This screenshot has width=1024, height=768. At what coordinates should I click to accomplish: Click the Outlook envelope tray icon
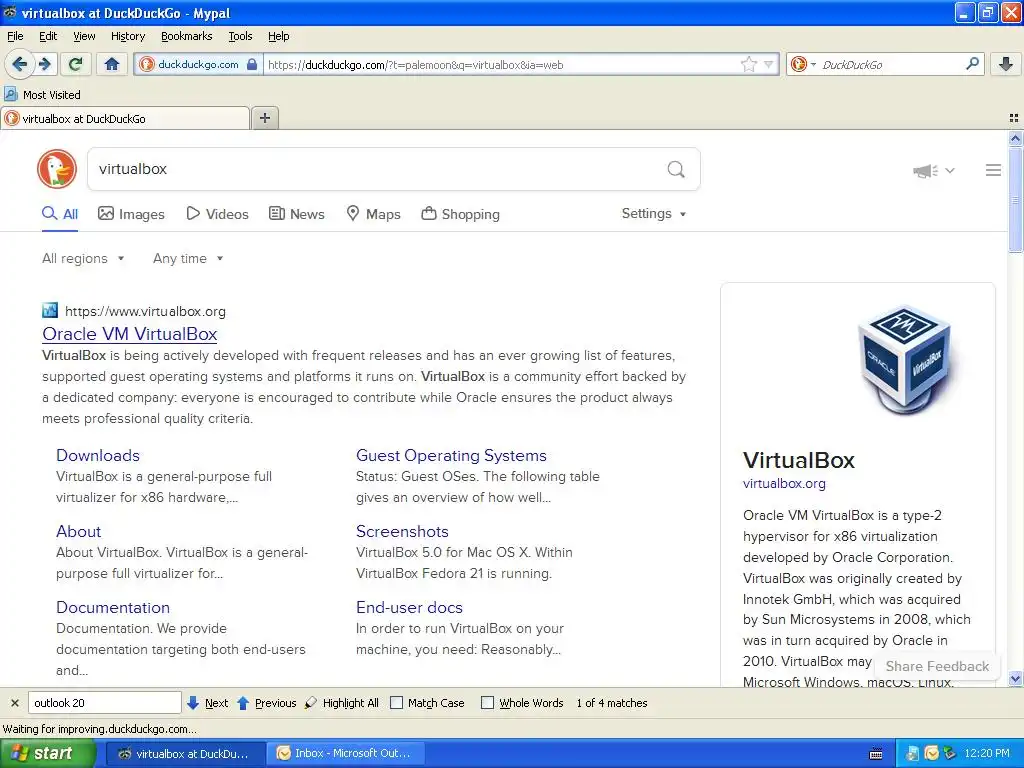pos(932,754)
